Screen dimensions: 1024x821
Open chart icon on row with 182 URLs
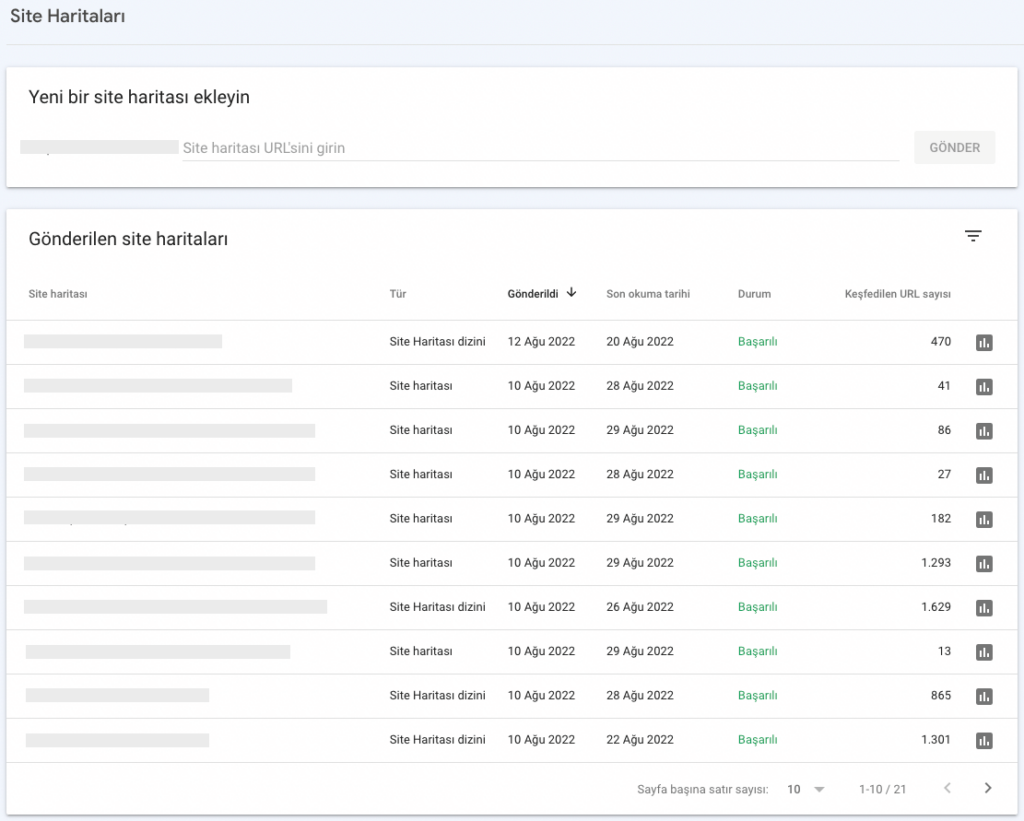pos(984,519)
